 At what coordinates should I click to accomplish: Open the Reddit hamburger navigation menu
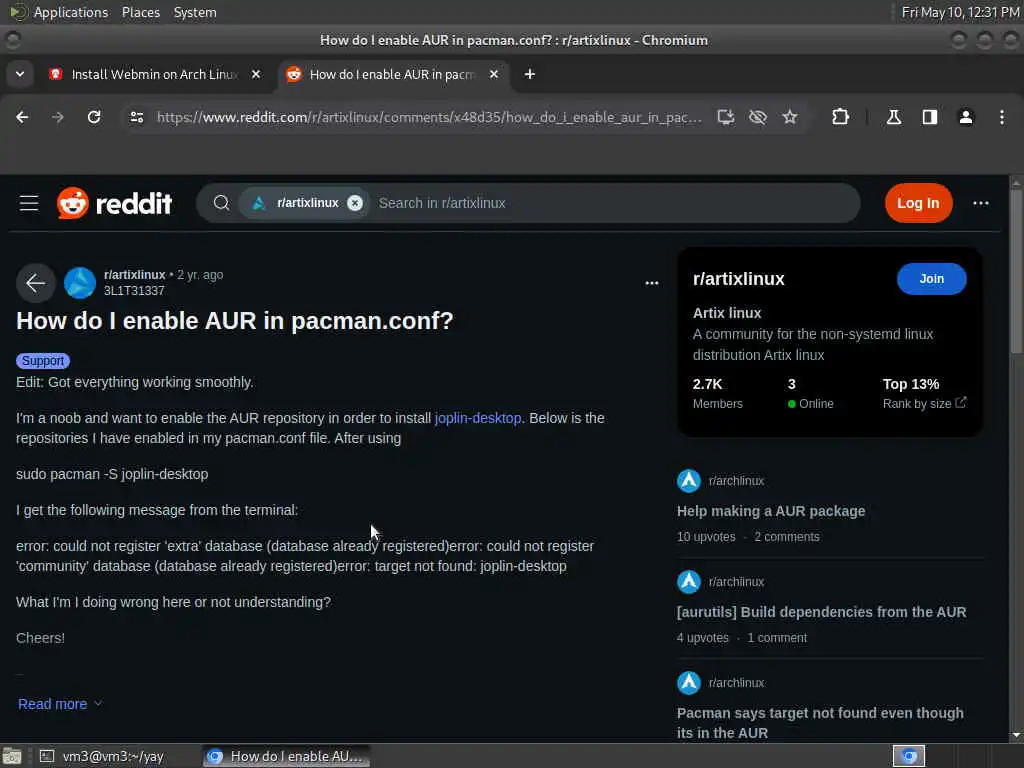pyautogui.click(x=29, y=203)
